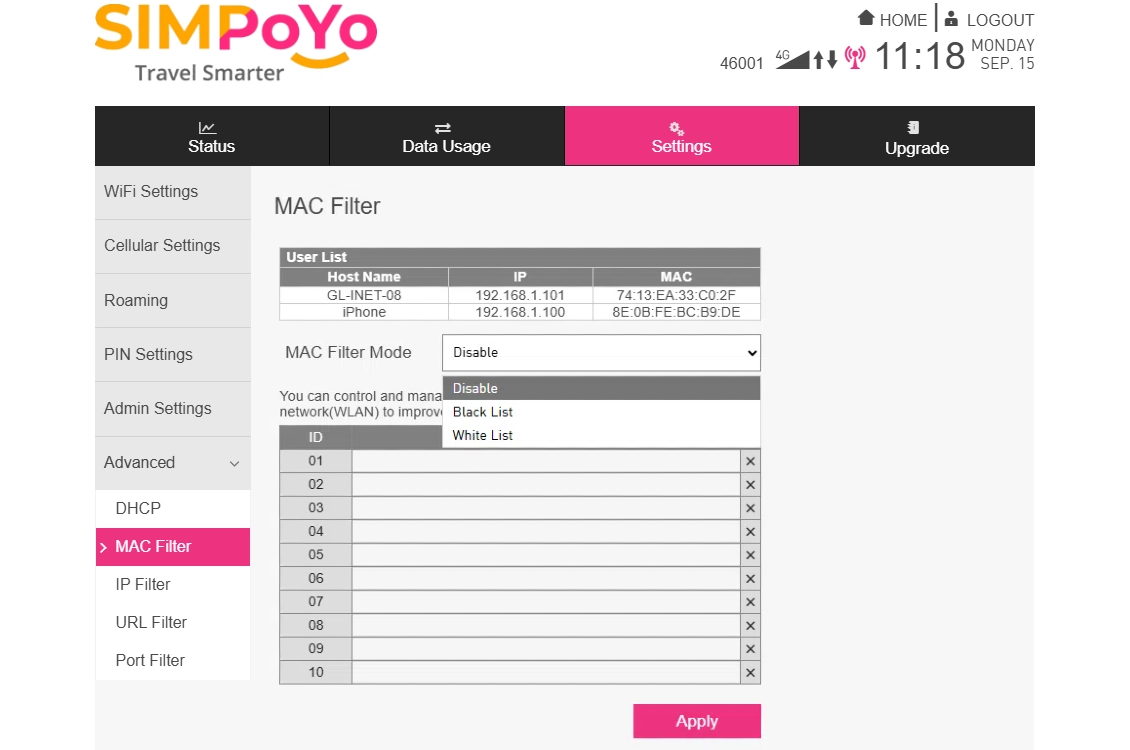The width and height of the screenshot is (1130, 750).
Task: Select DHCP under Advanced
Action: [138, 508]
